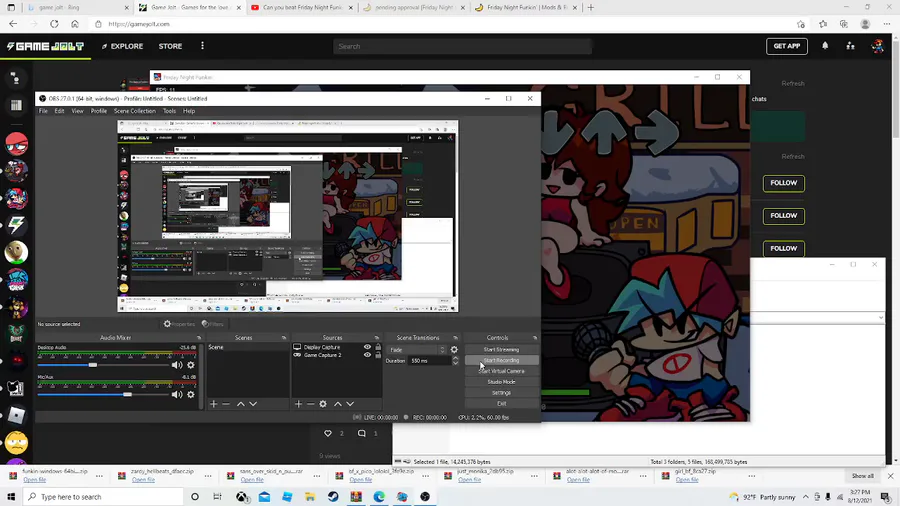Screen dimensions: 900x506
Task: Undock the Audio Mixer panel
Action: click(199, 338)
